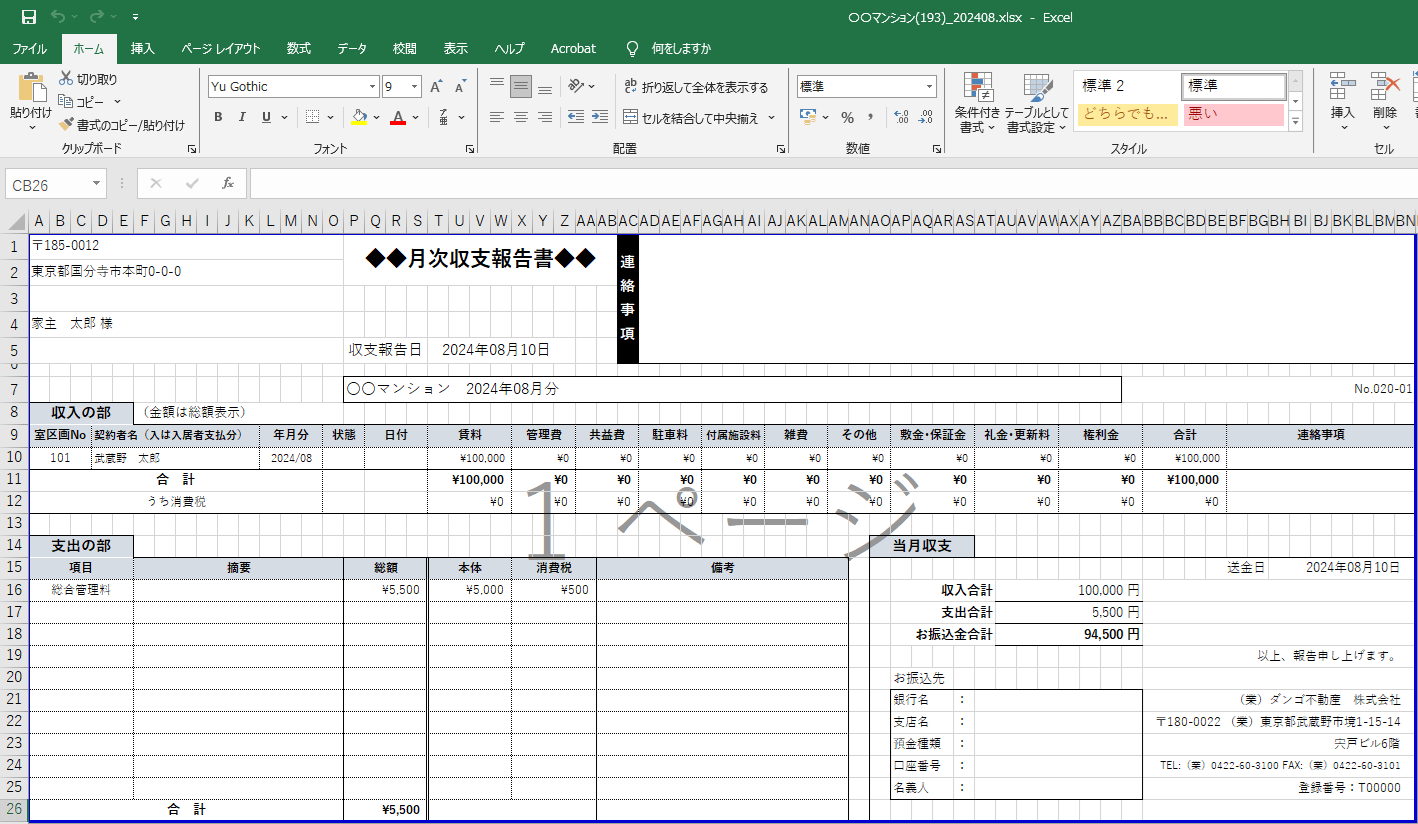Open the 数式 ribbon tab

click(x=298, y=48)
